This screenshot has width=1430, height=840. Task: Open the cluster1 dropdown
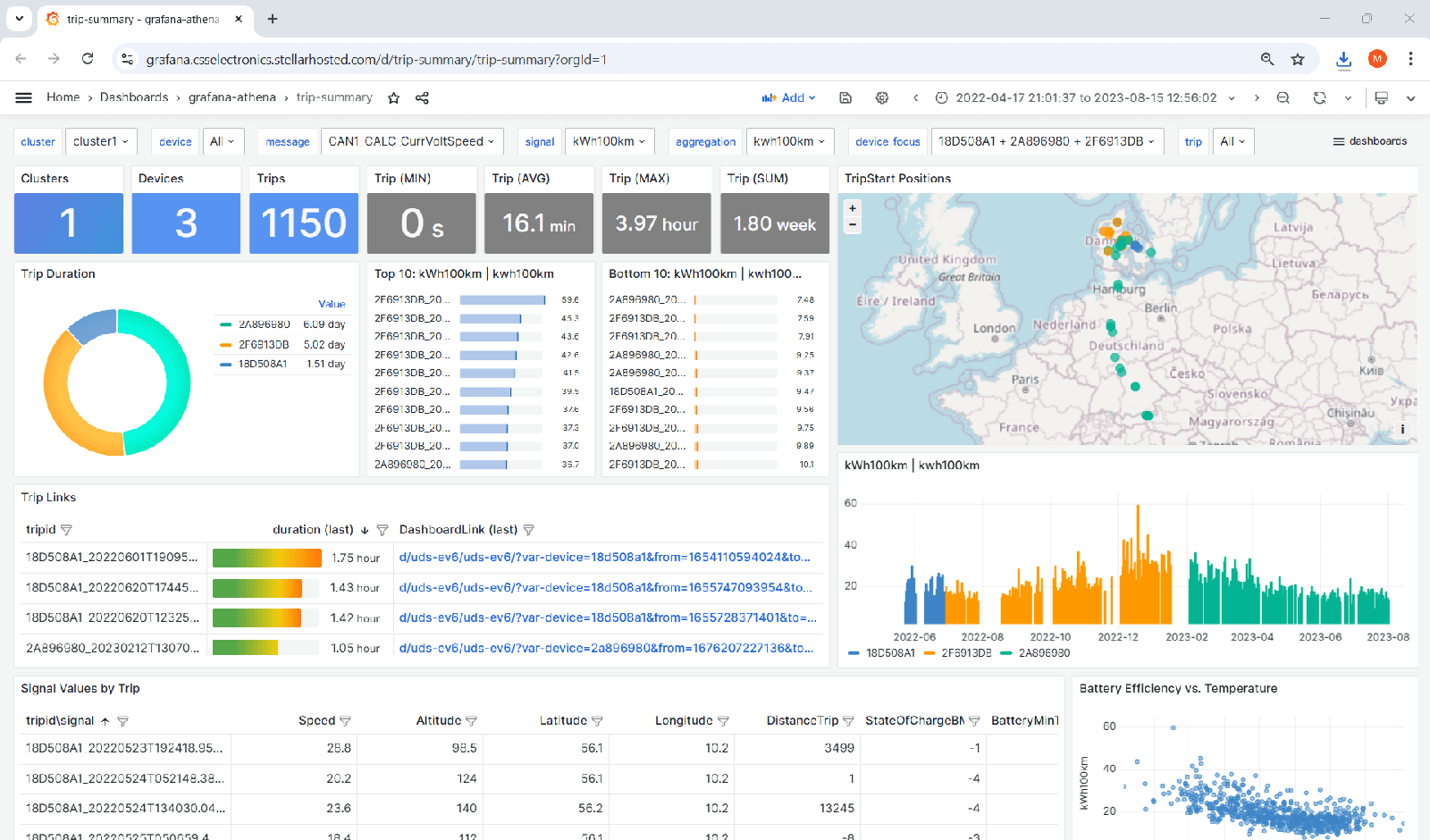pyautogui.click(x=101, y=141)
